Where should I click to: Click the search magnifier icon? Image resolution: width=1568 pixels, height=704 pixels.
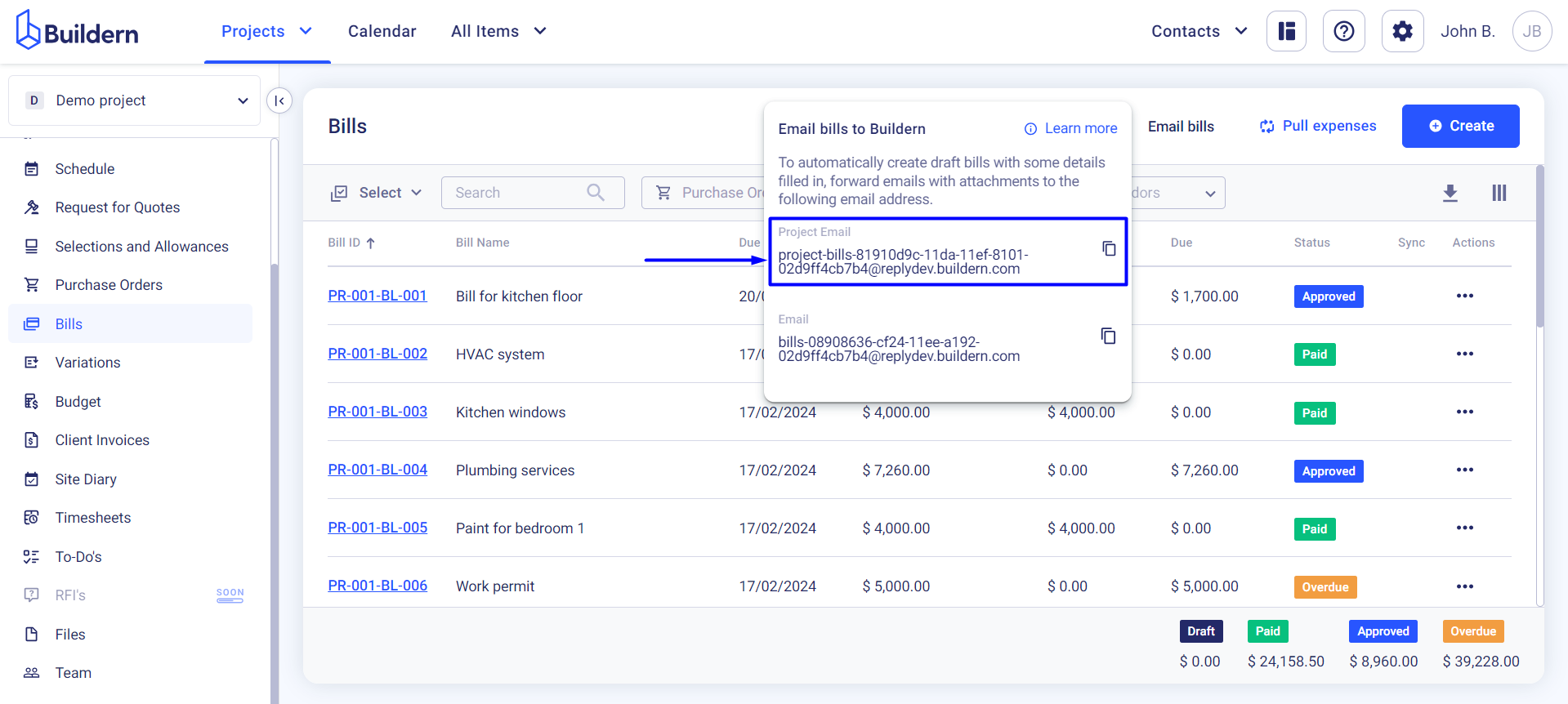(x=596, y=192)
